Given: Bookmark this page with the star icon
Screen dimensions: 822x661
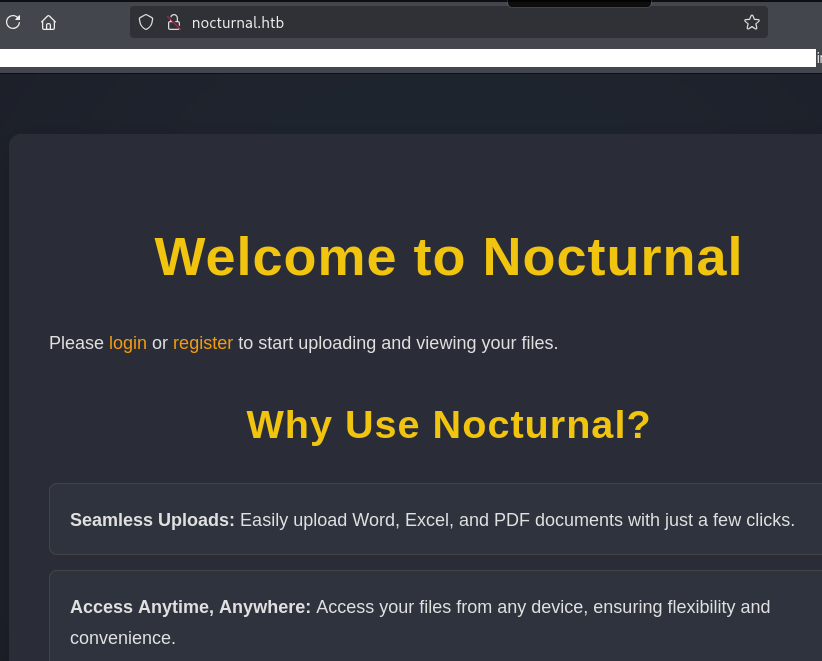Looking at the screenshot, I should pyautogui.click(x=752, y=22).
